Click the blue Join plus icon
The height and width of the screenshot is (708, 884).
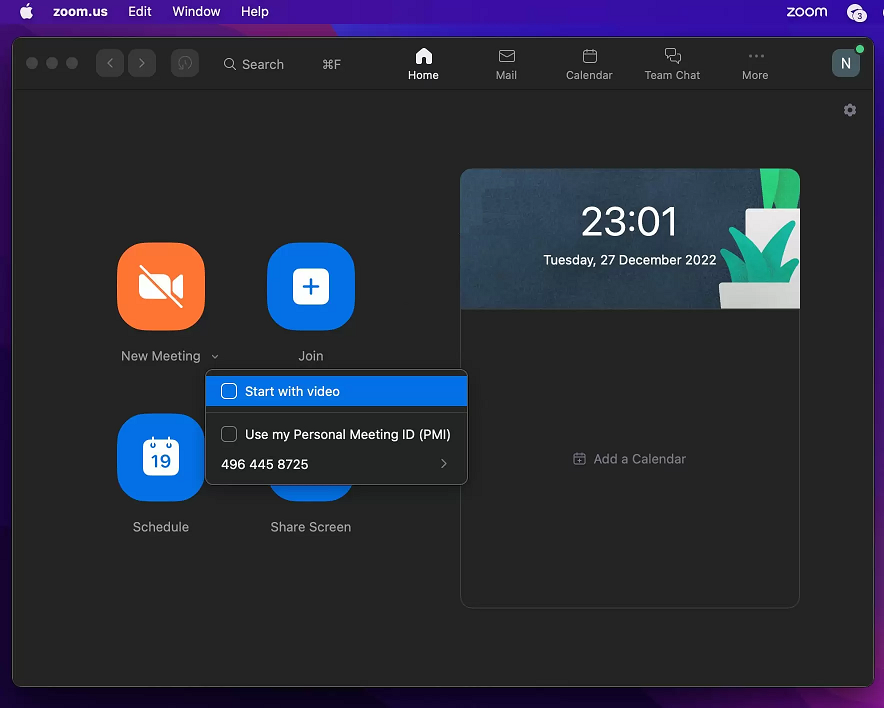[x=311, y=286]
